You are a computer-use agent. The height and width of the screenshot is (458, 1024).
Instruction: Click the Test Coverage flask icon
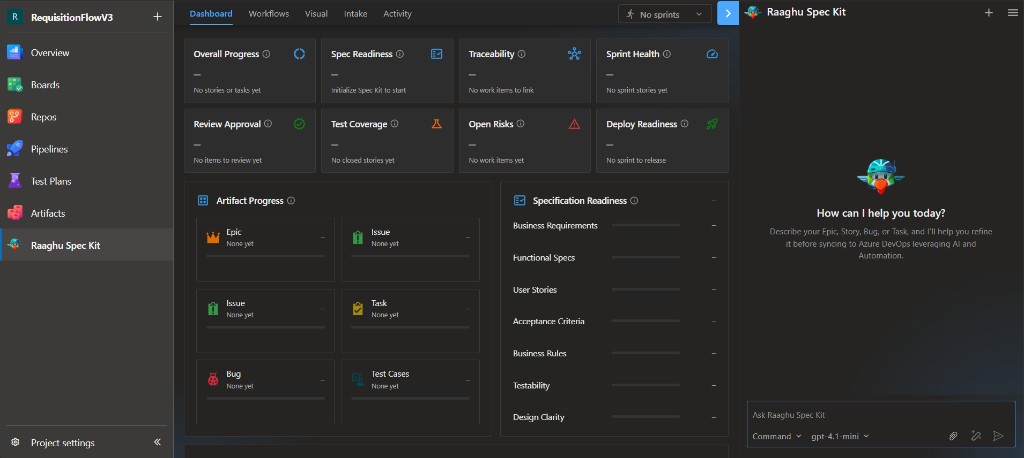437,123
